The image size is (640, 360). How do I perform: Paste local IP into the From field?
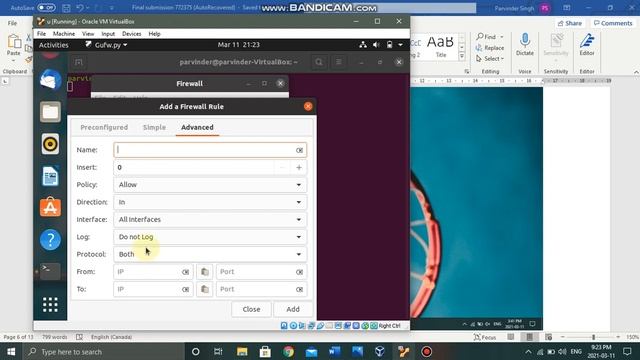(x=204, y=272)
